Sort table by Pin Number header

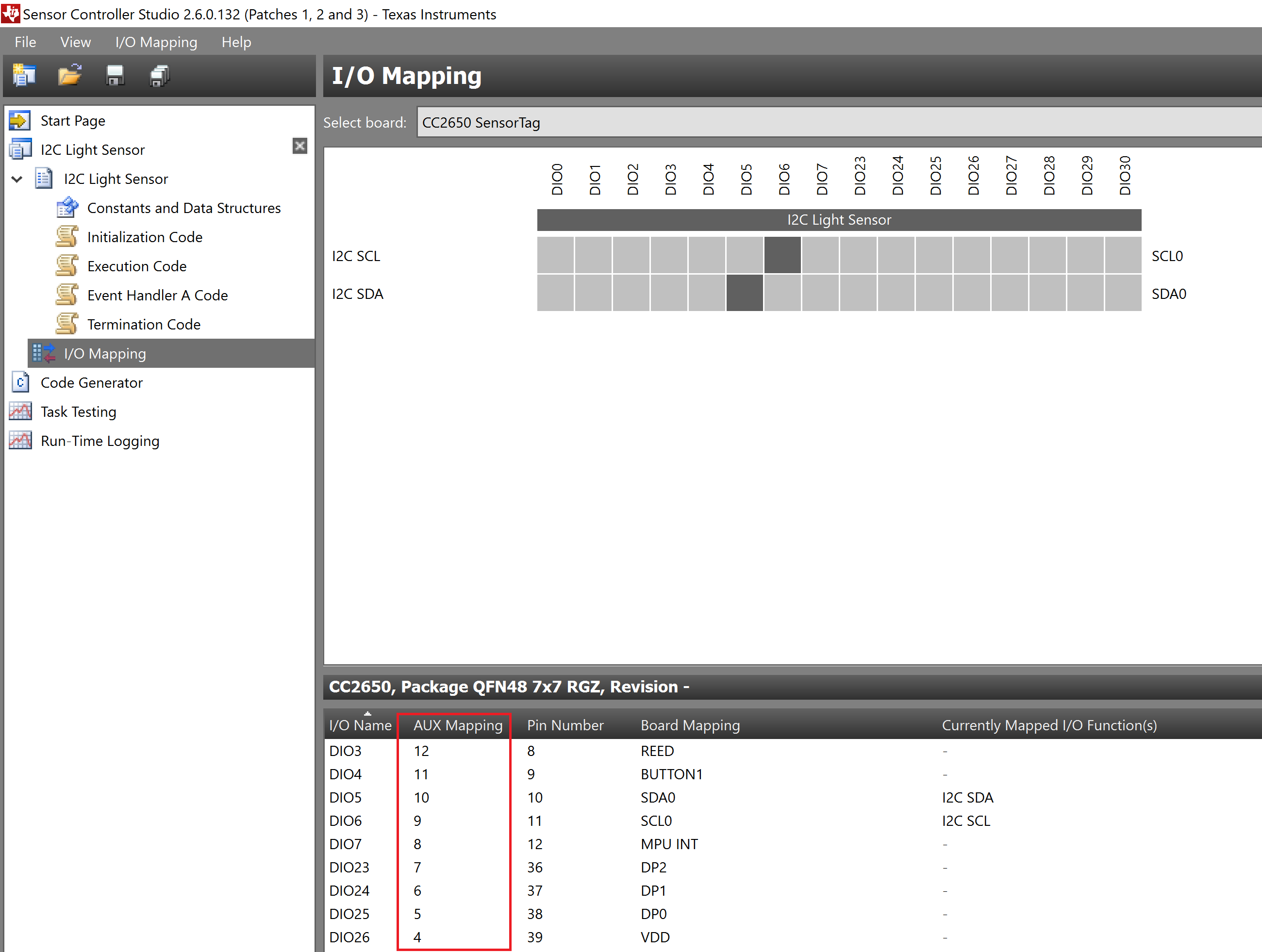(565, 725)
